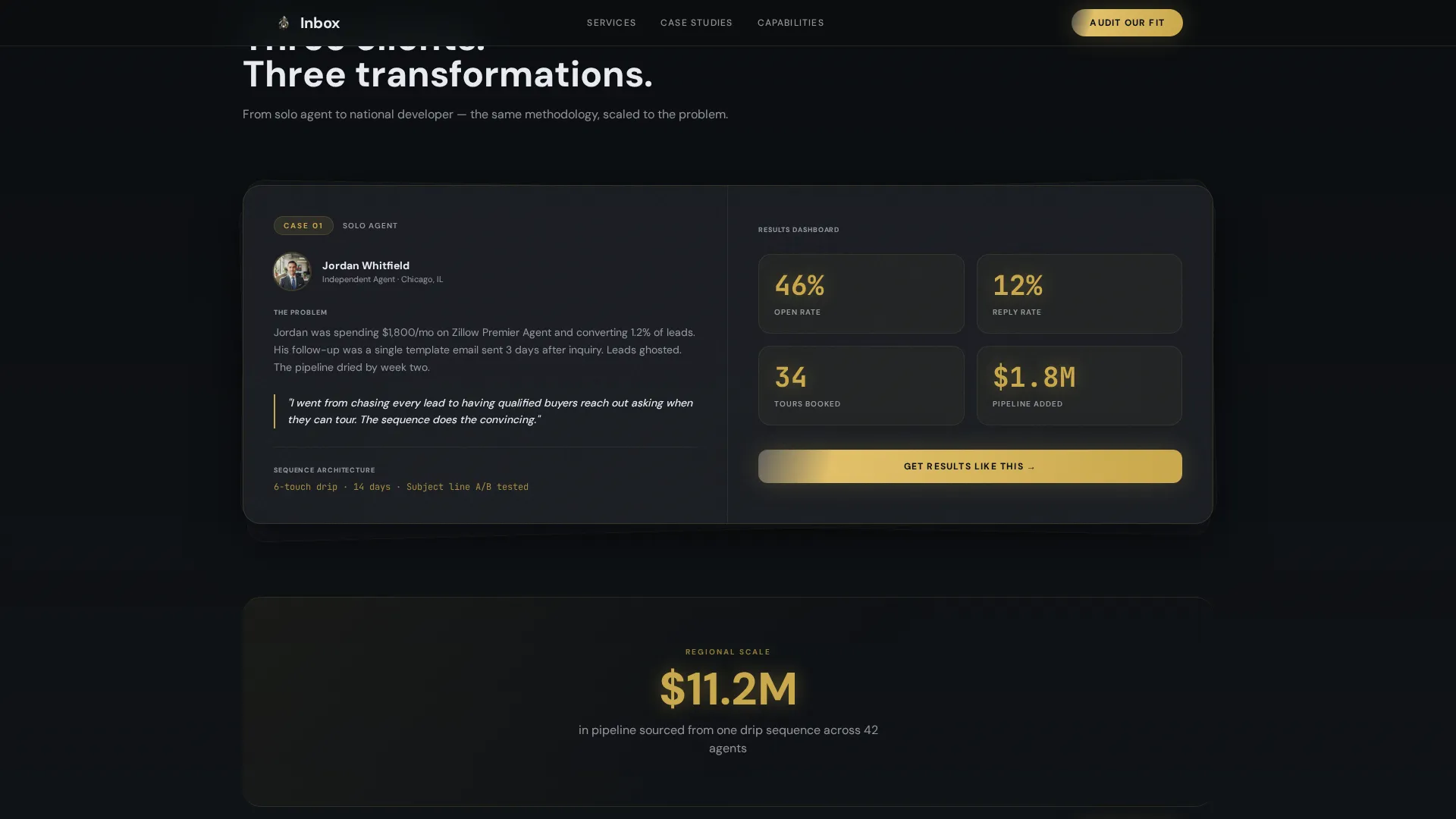Screen dimensions: 1456x819
Task: Click the Sequence Architecture label
Action: (325, 470)
